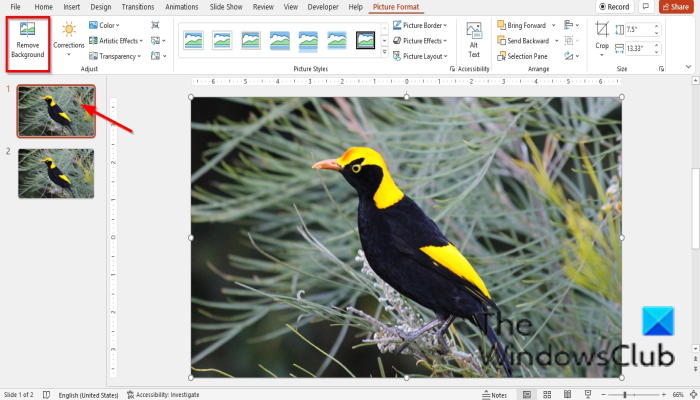Switch to the Animations tab
Image resolution: width=700 pixels, height=400 pixels.
[x=182, y=7]
